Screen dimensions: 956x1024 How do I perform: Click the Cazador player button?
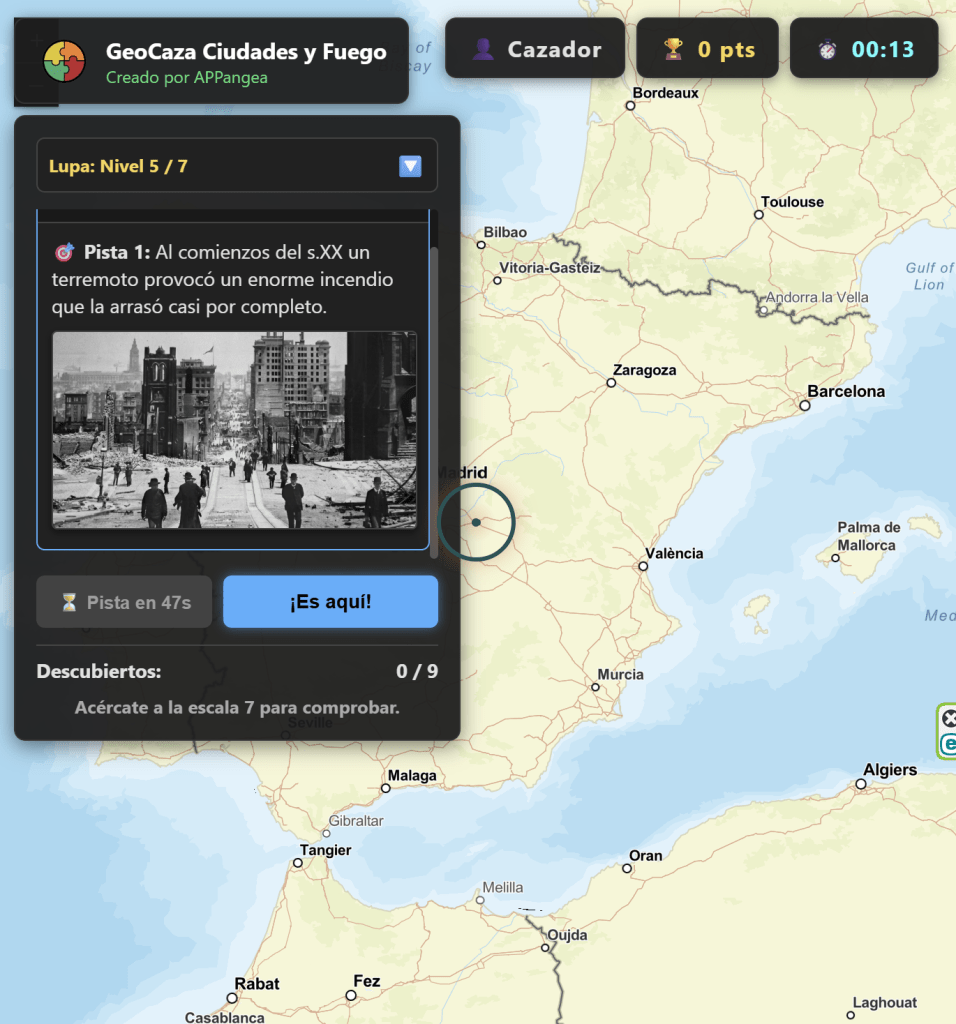(535, 48)
